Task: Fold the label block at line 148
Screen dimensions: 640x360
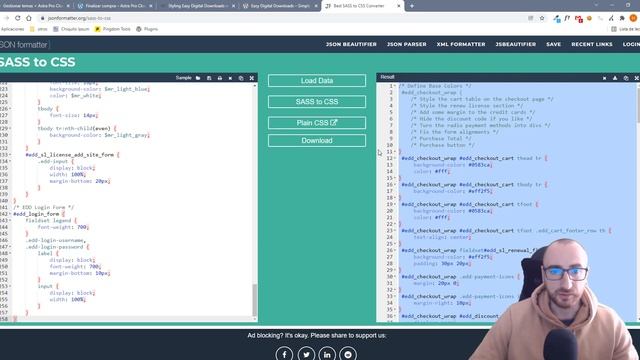Action: click(10, 253)
